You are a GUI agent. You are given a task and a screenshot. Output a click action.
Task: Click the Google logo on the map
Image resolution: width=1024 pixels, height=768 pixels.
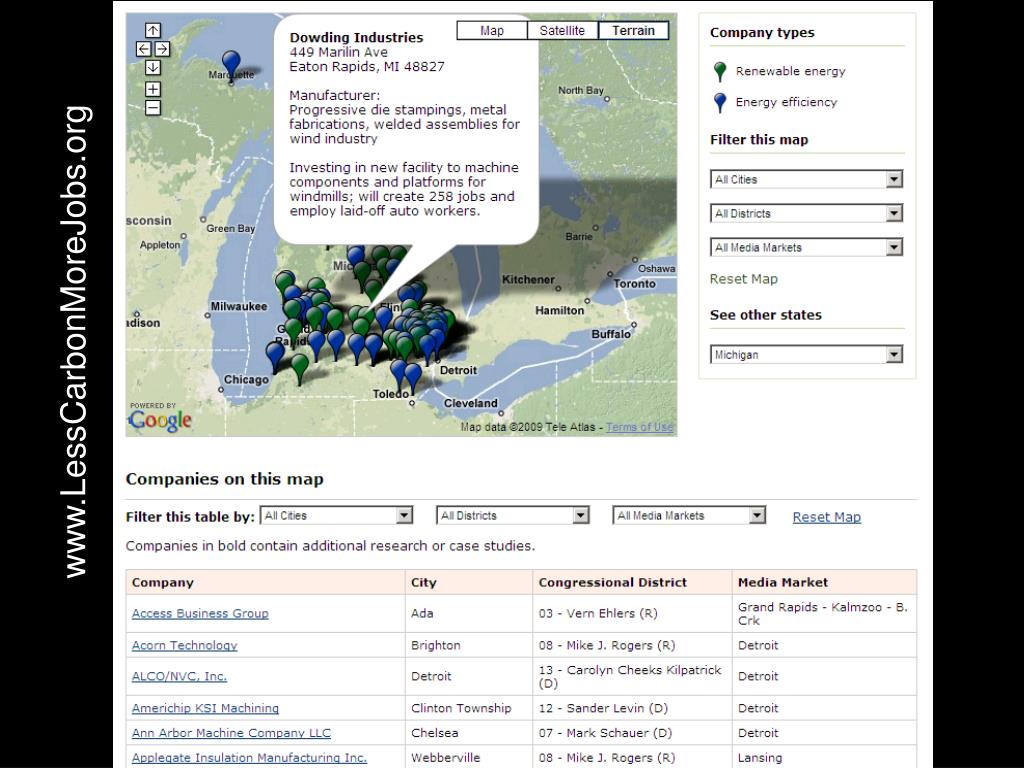tap(160, 421)
